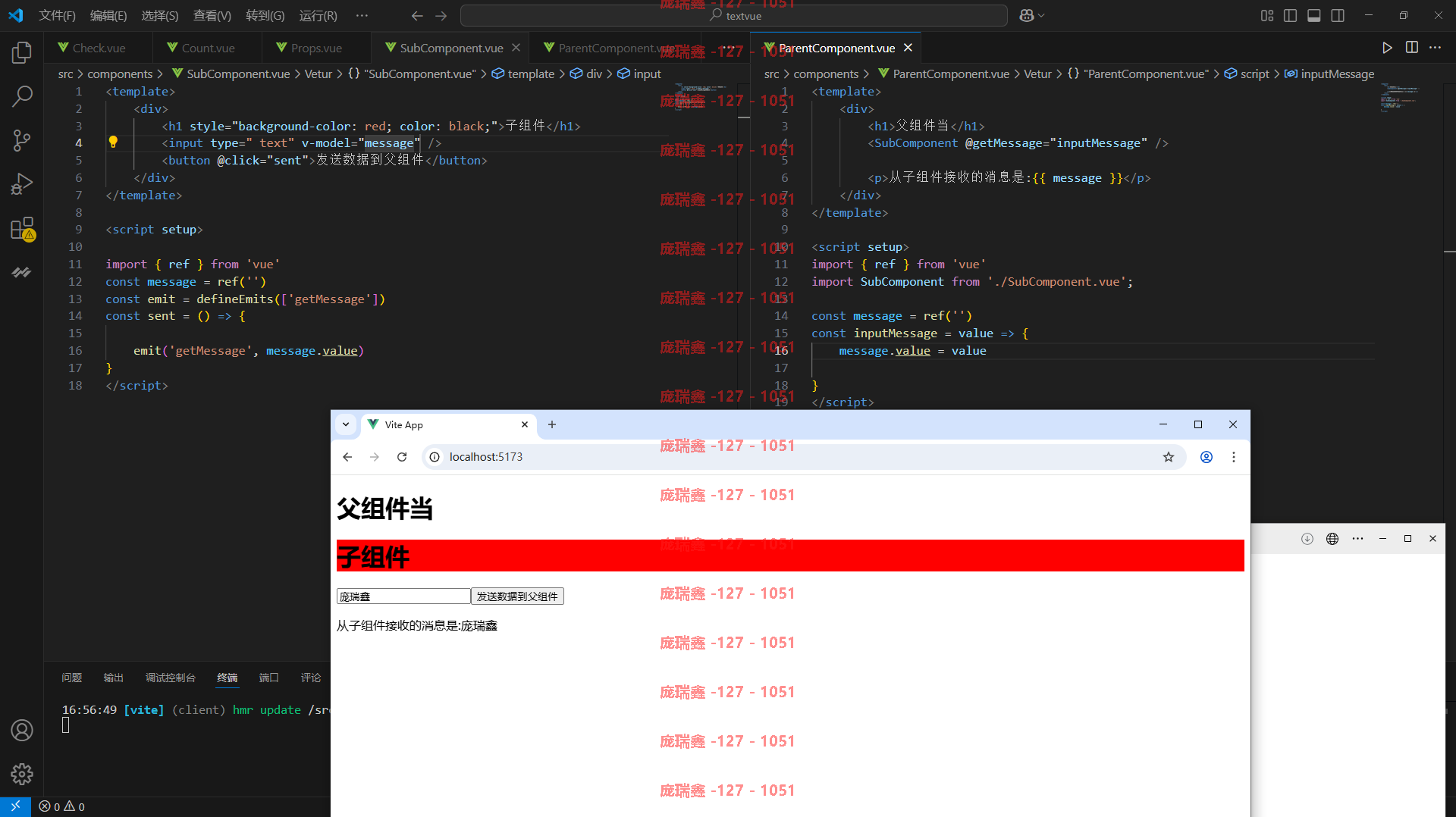Click the textvue command center search box

(x=734, y=15)
